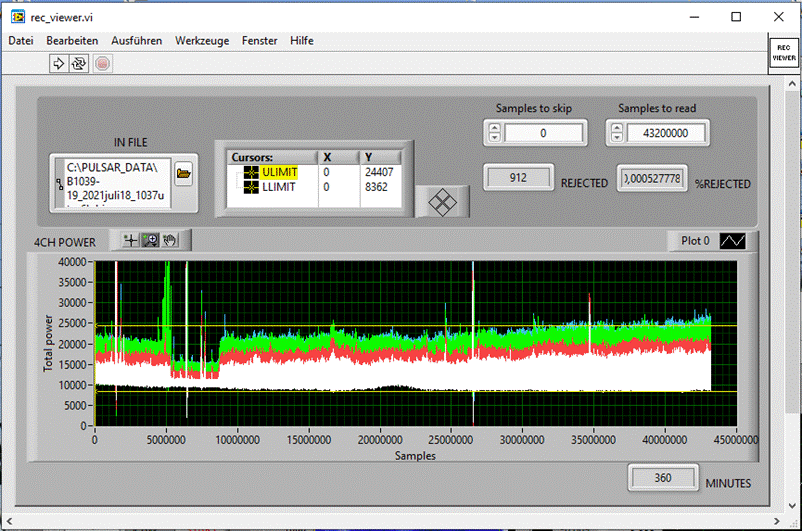This screenshot has width=802, height=531.
Task: Click the horizontal scrollbar left arrow
Action: [x=9, y=521]
